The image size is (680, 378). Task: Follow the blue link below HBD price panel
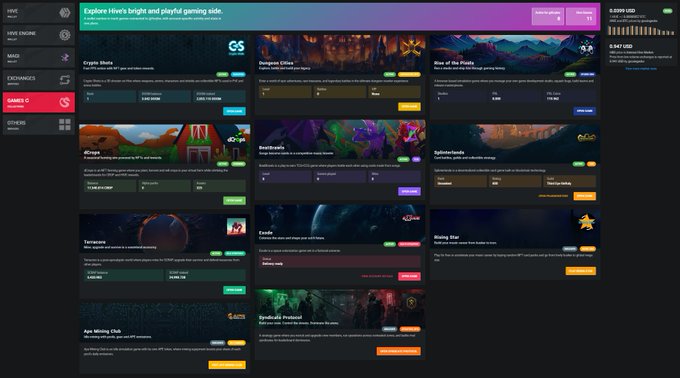pyautogui.click(x=641, y=68)
